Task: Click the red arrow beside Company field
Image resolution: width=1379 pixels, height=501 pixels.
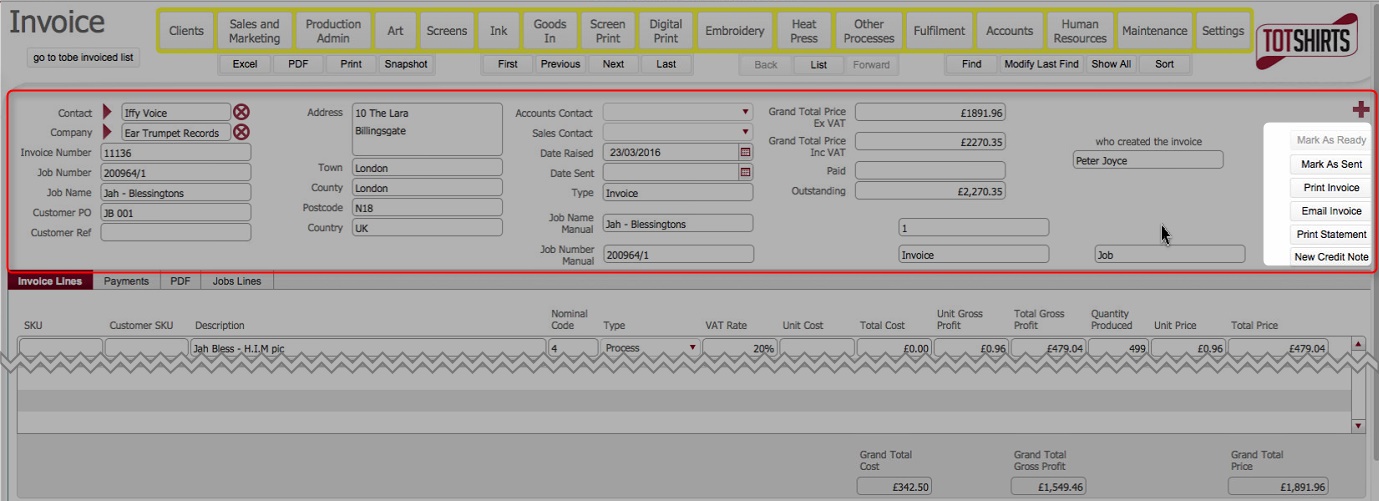Action: coord(108,132)
